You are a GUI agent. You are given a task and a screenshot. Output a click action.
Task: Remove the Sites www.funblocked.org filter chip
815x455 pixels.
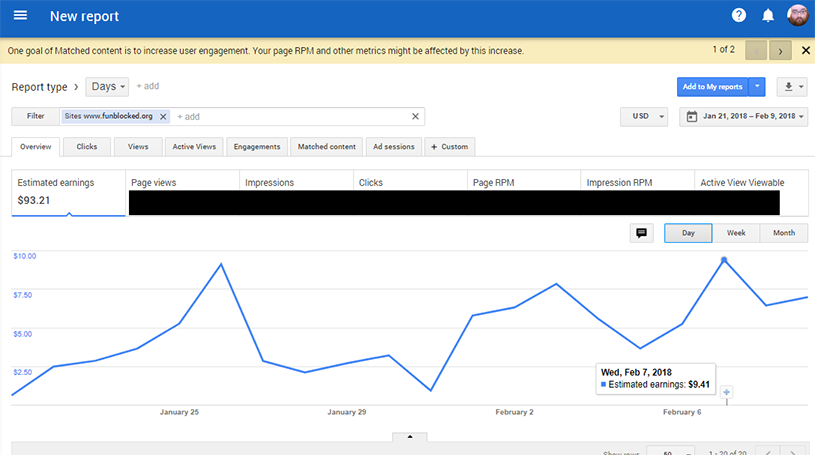click(x=163, y=116)
